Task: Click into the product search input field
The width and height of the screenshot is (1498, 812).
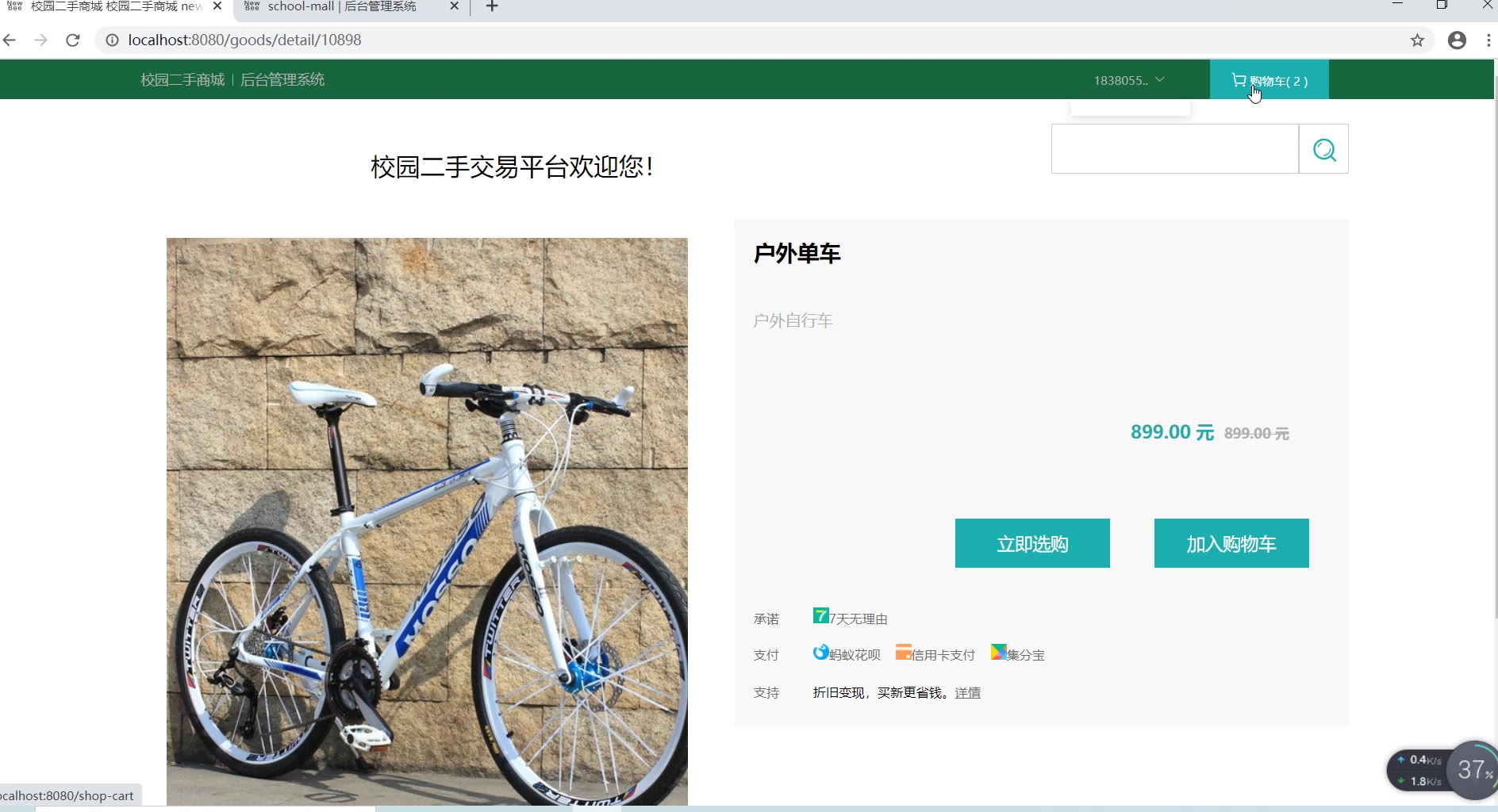Action: [1175, 149]
